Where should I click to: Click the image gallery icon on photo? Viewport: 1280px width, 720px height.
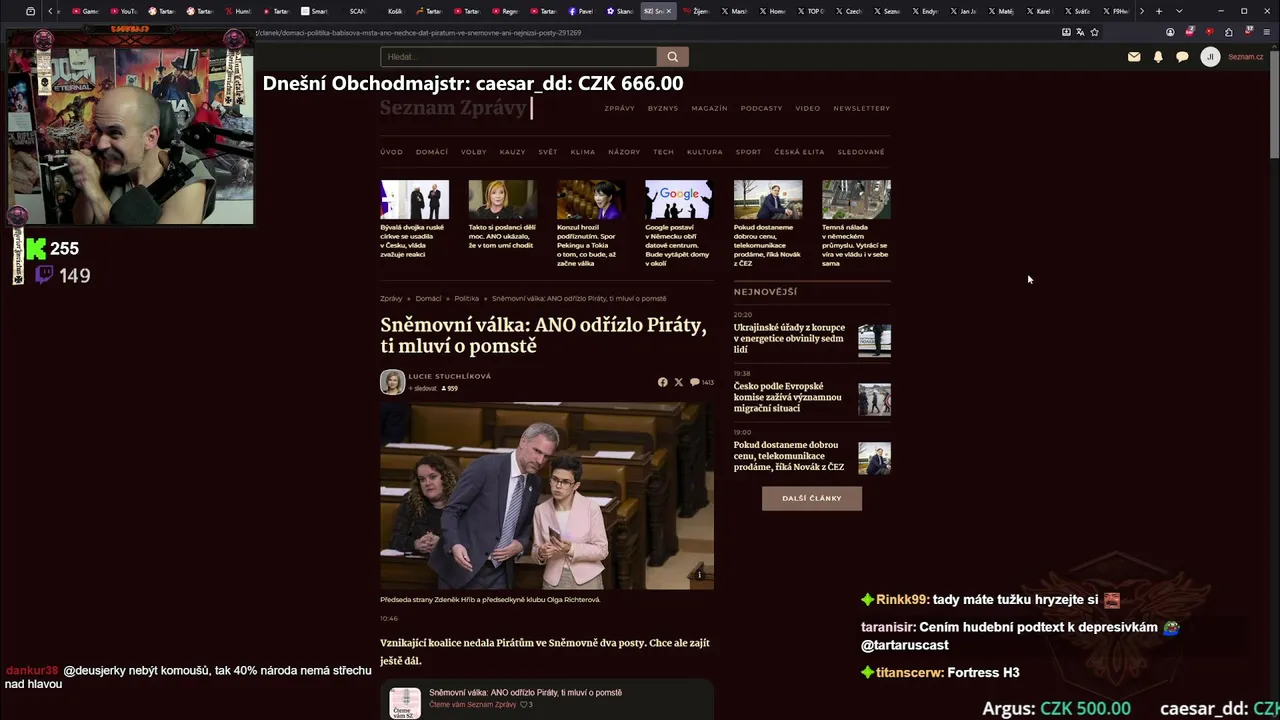pos(699,574)
